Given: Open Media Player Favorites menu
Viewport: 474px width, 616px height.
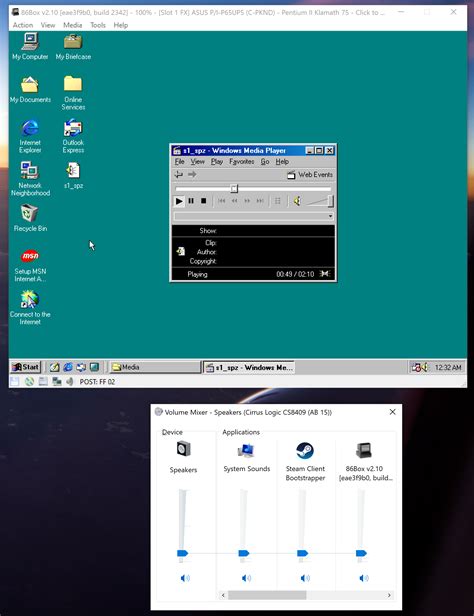Looking at the screenshot, I should click(x=242, y=161).
